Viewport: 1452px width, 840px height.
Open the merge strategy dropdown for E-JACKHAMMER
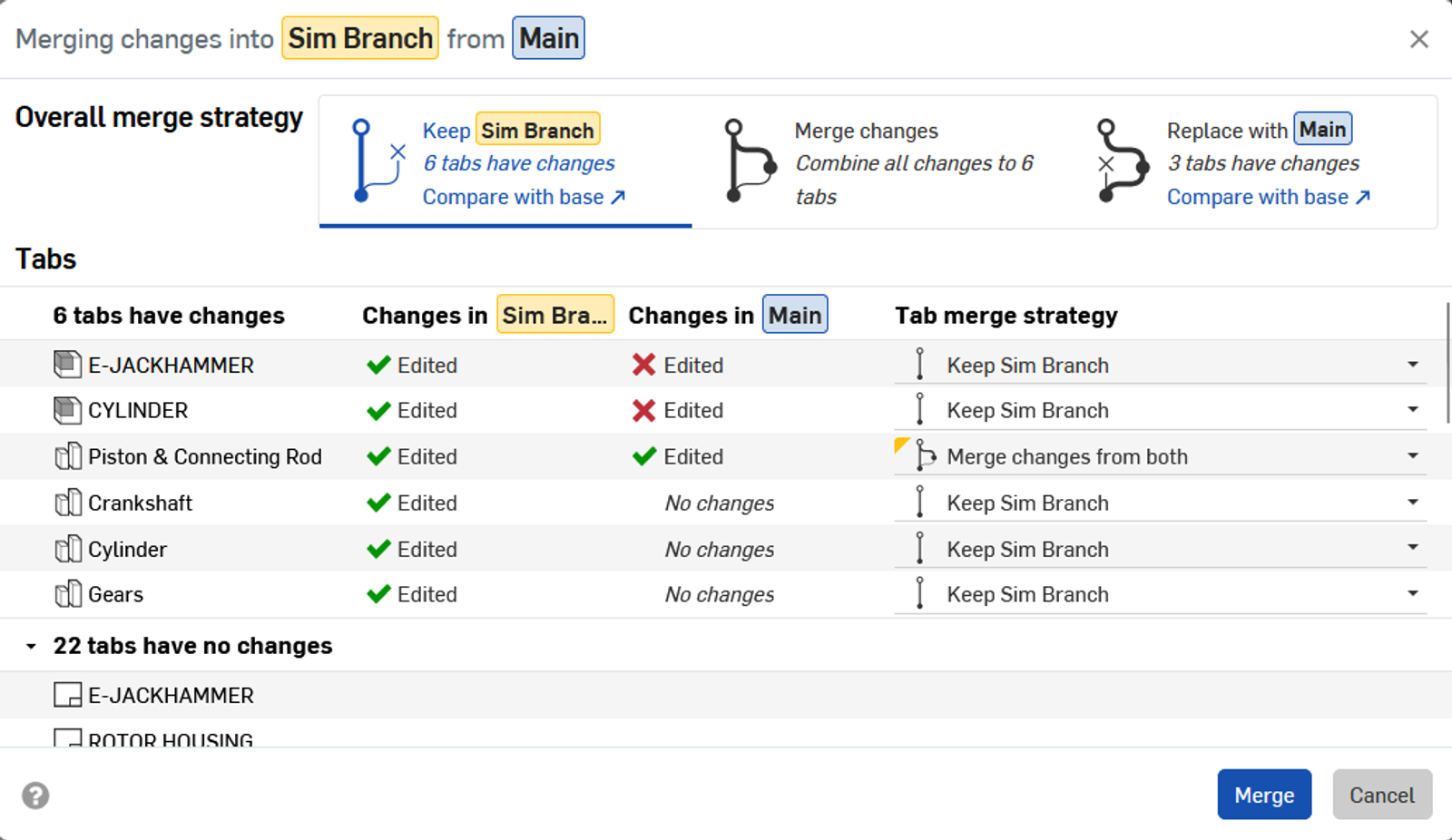coord(1412,364)
